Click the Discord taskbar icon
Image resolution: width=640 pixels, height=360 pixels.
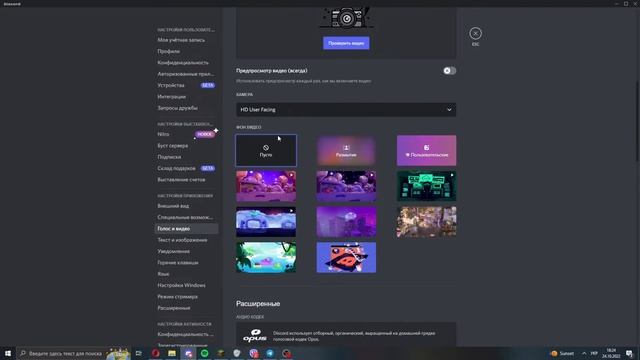coord(188,353)
